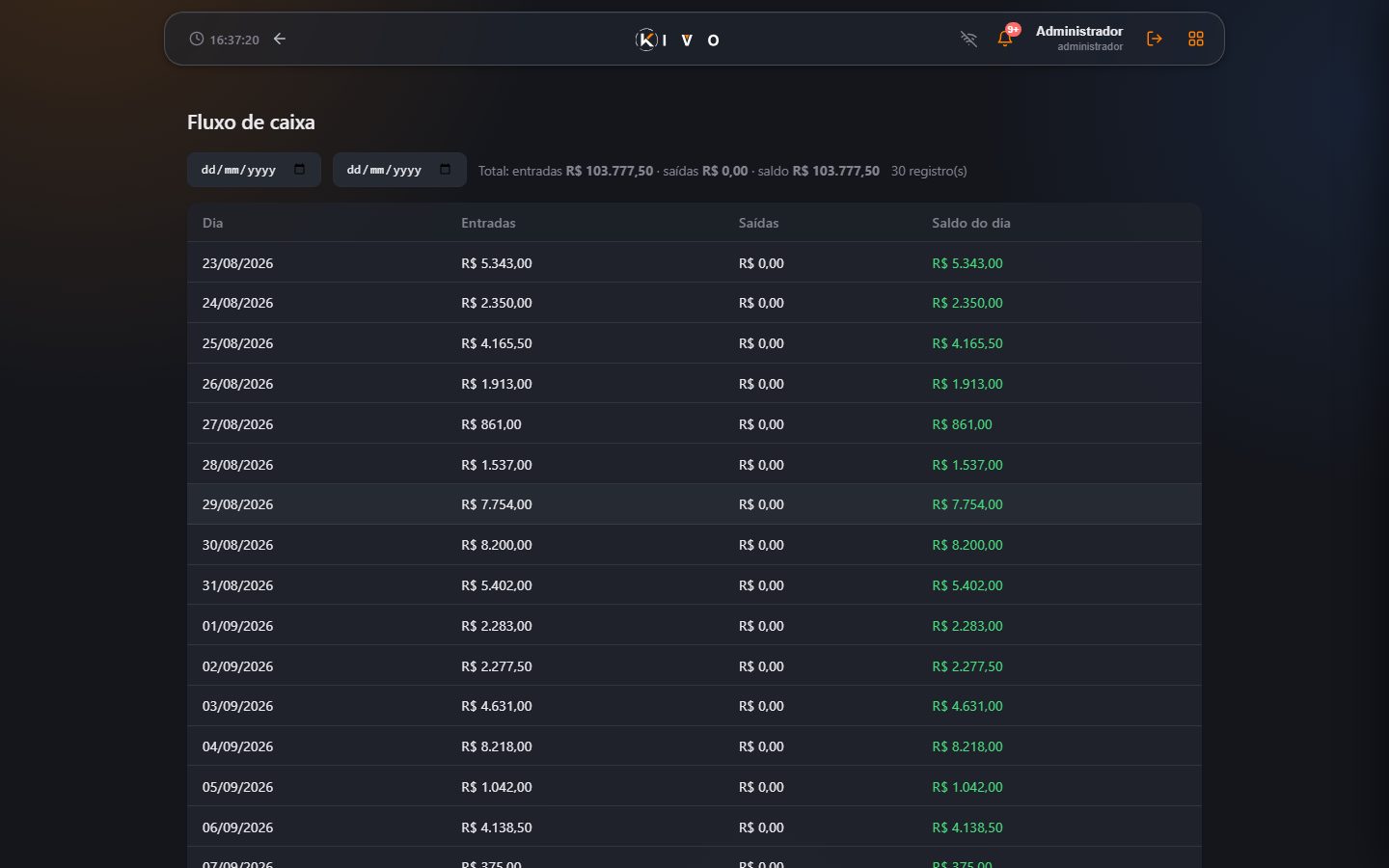Open the notifications bell

click(1005, 39)
